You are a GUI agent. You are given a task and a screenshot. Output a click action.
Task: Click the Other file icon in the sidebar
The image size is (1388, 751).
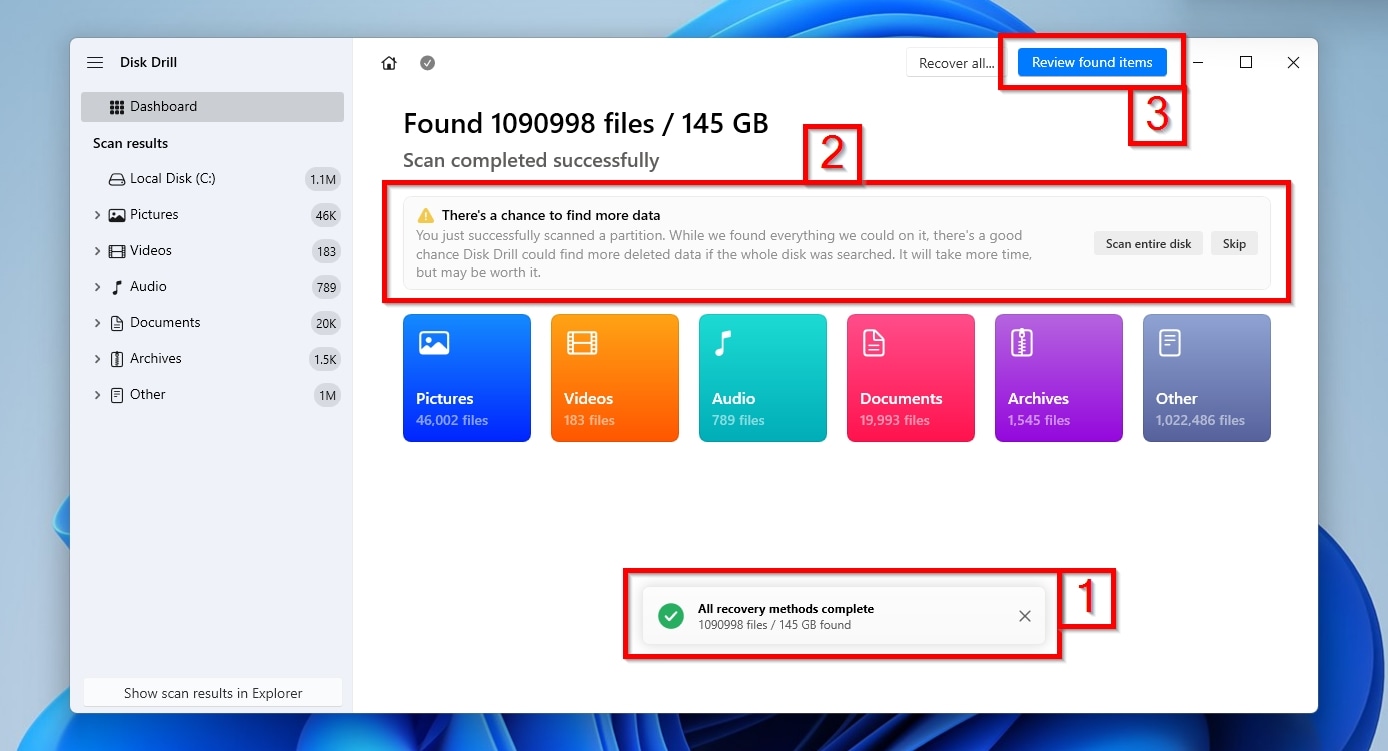[x=117, y=395]
